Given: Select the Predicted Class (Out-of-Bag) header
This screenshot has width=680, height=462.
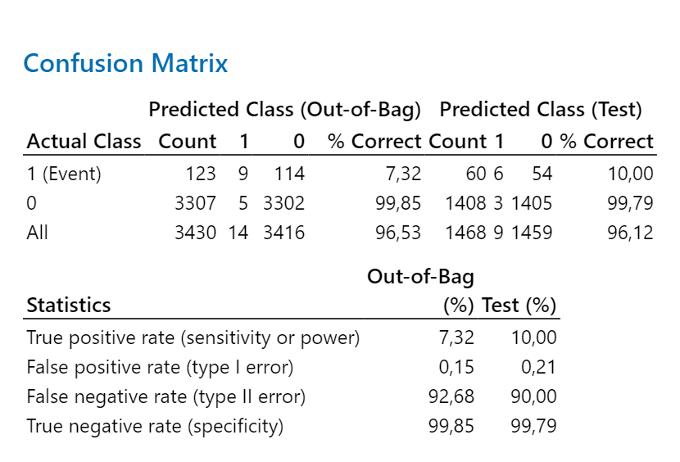Looking at the screenshot, I should pyautogui.click(x=284, y=110).
